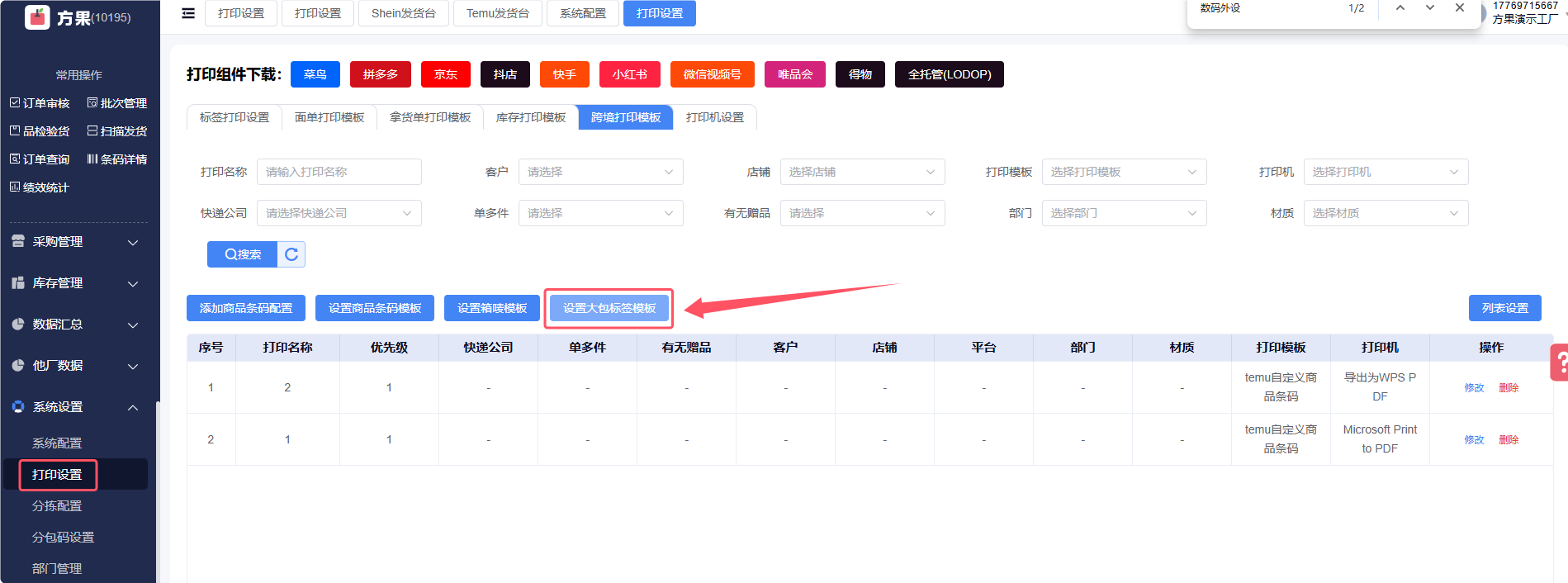Download 快手 print component

coord(565,74)
